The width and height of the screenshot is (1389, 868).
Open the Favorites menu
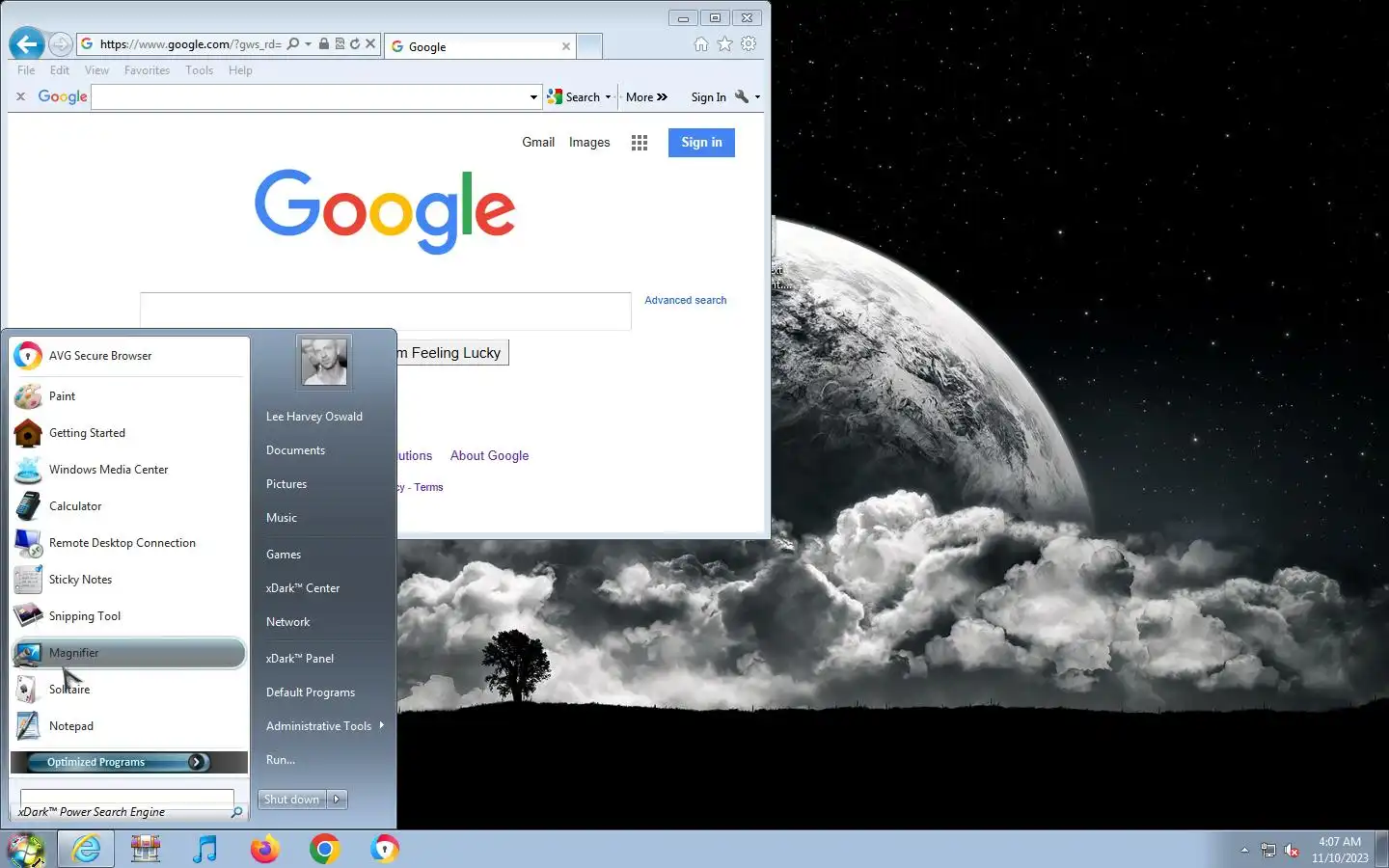tap(147, 70)
